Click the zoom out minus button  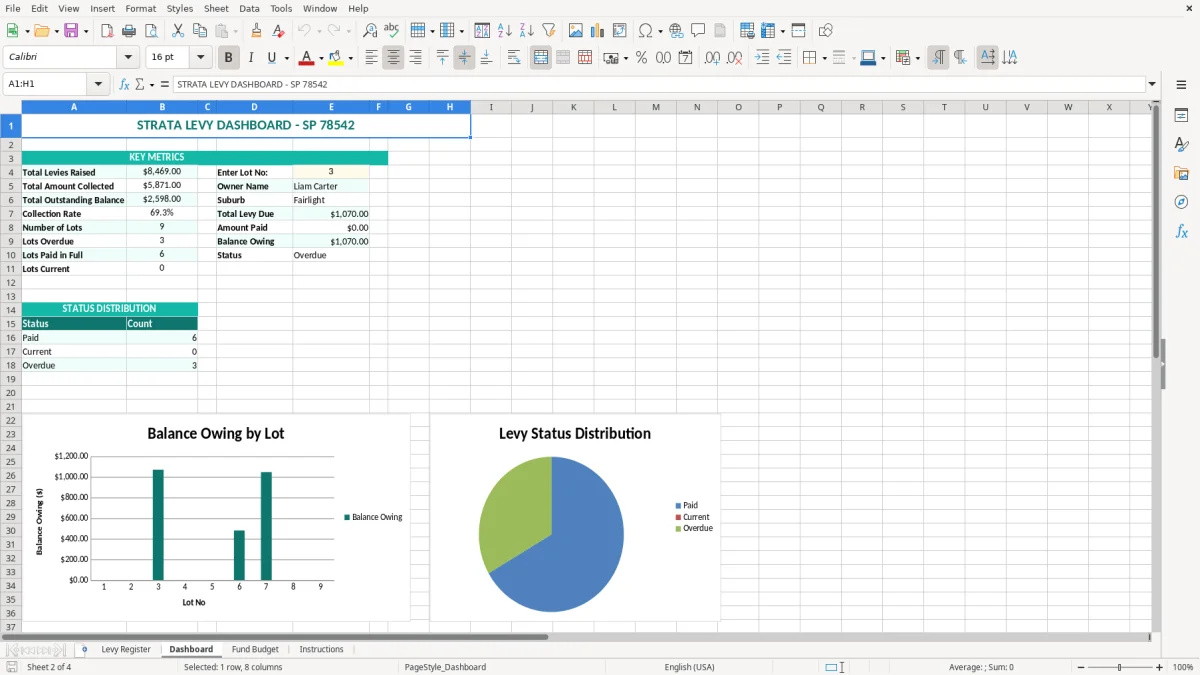pyautogui.click(x=1081, y=667)
